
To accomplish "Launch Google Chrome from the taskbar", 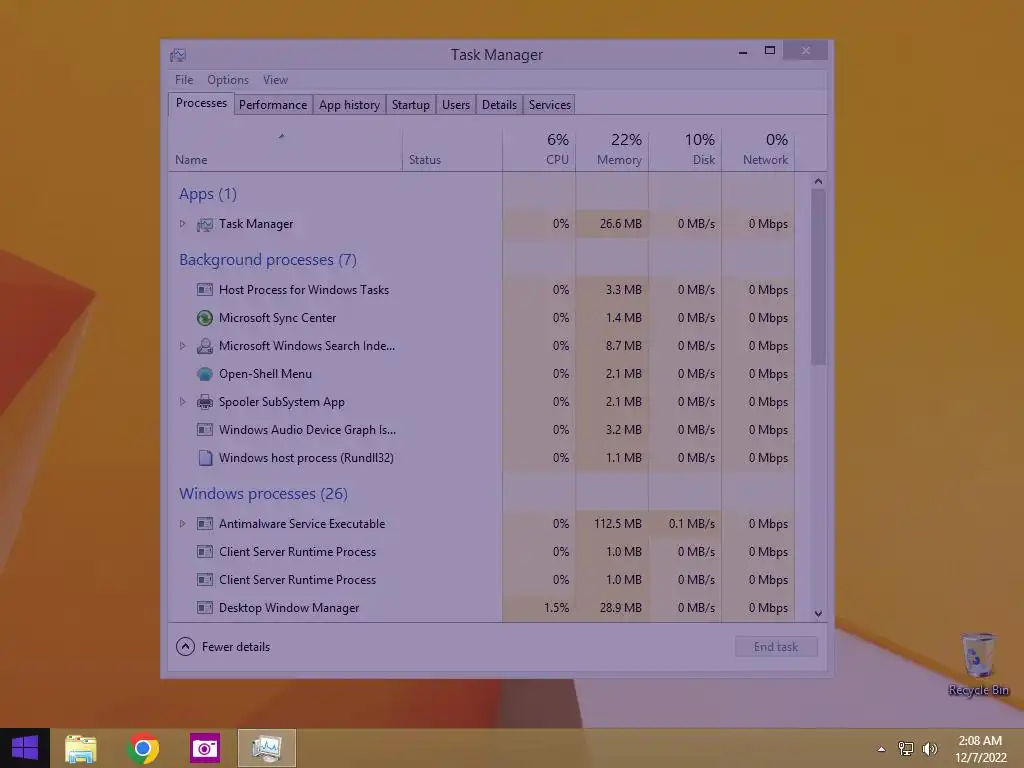I will tap(143, 748).
